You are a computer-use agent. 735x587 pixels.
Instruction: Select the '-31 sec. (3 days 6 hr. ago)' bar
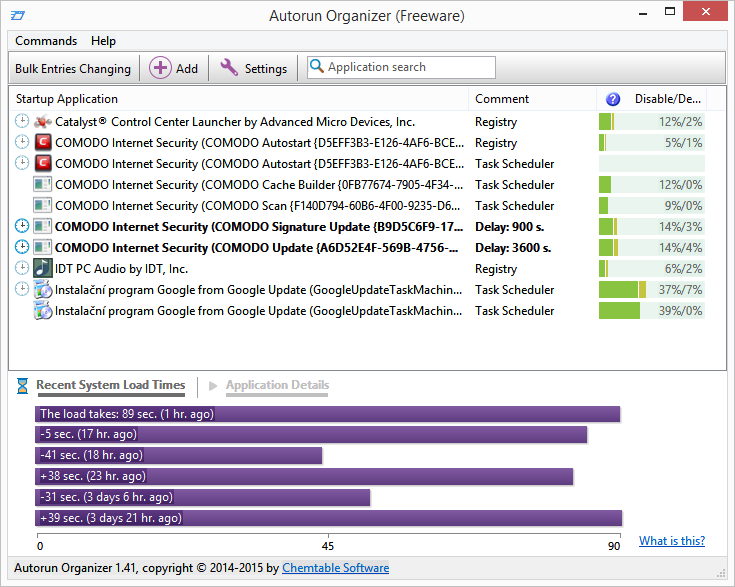[202, 497]
